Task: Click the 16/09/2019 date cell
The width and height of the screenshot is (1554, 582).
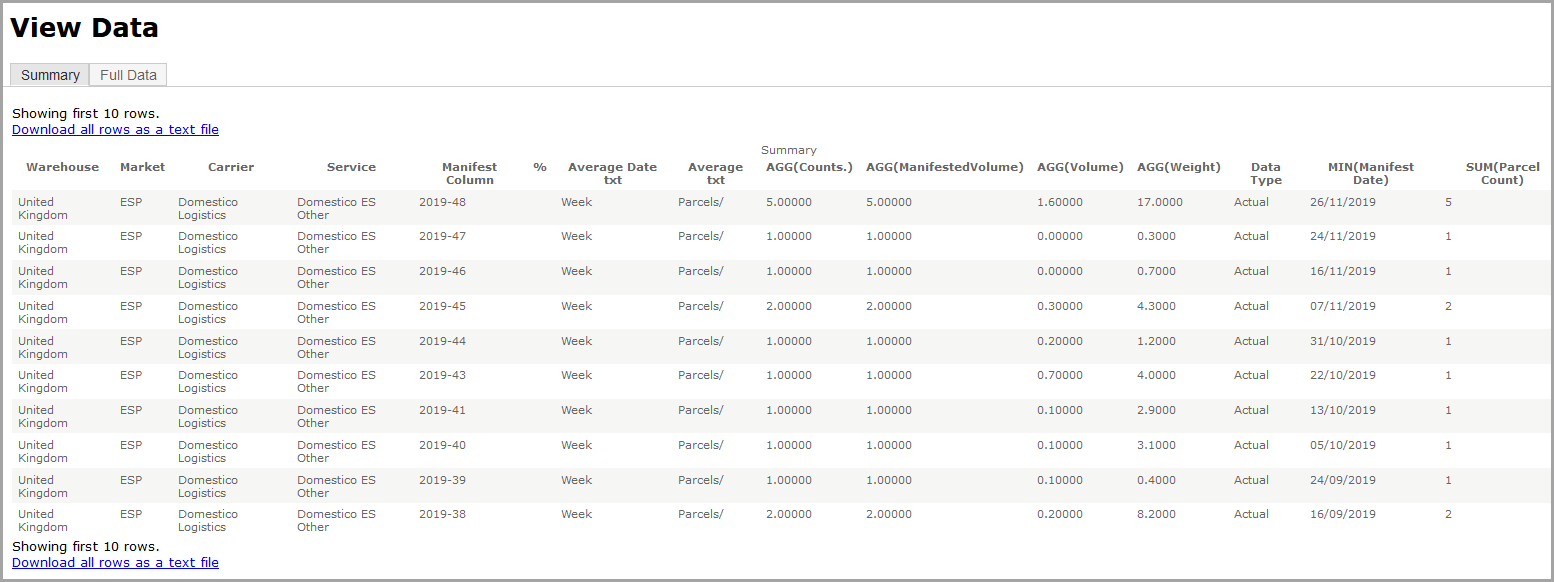Action: (1342, 514)
